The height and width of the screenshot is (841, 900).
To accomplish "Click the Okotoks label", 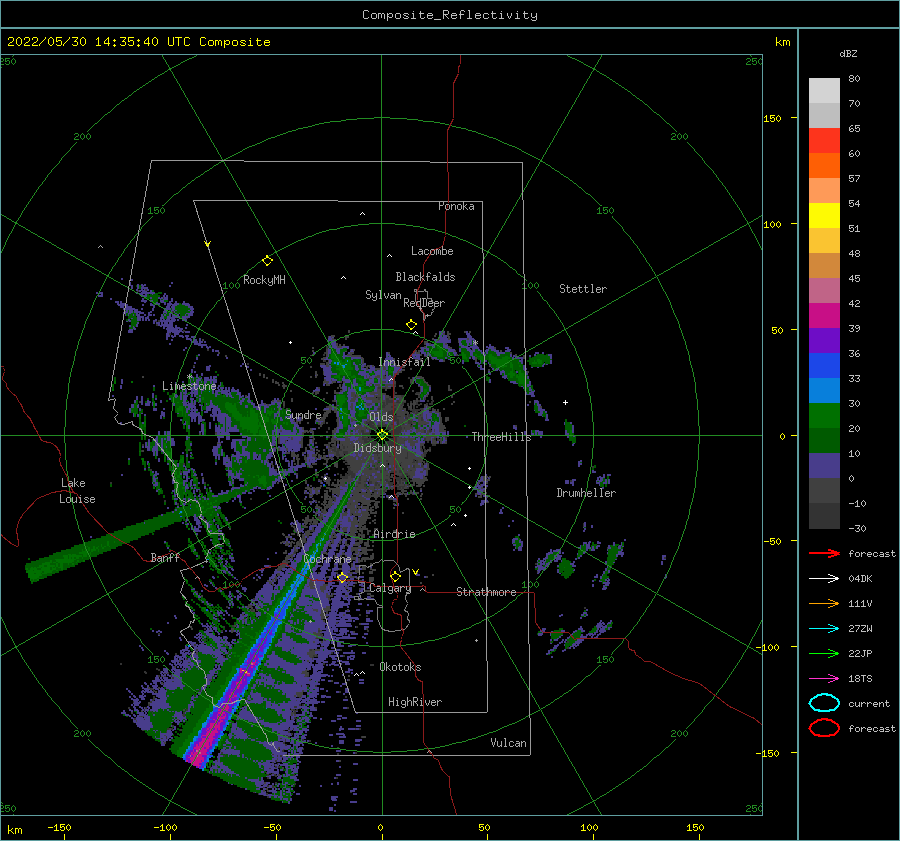I will 400,667.
